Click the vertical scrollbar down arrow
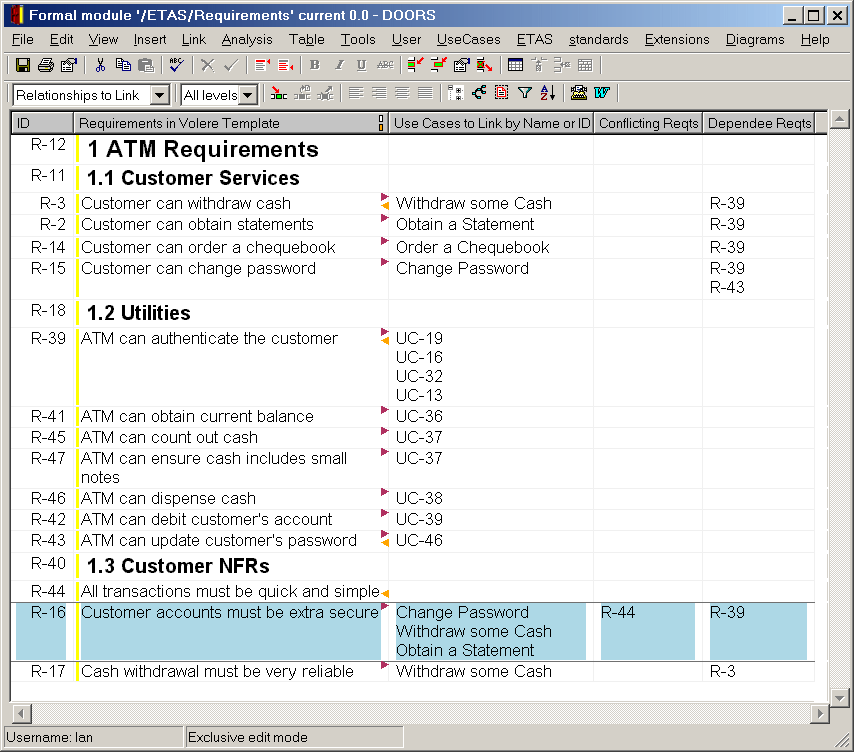Screen dimensions: 854x752 pos(840,697)
